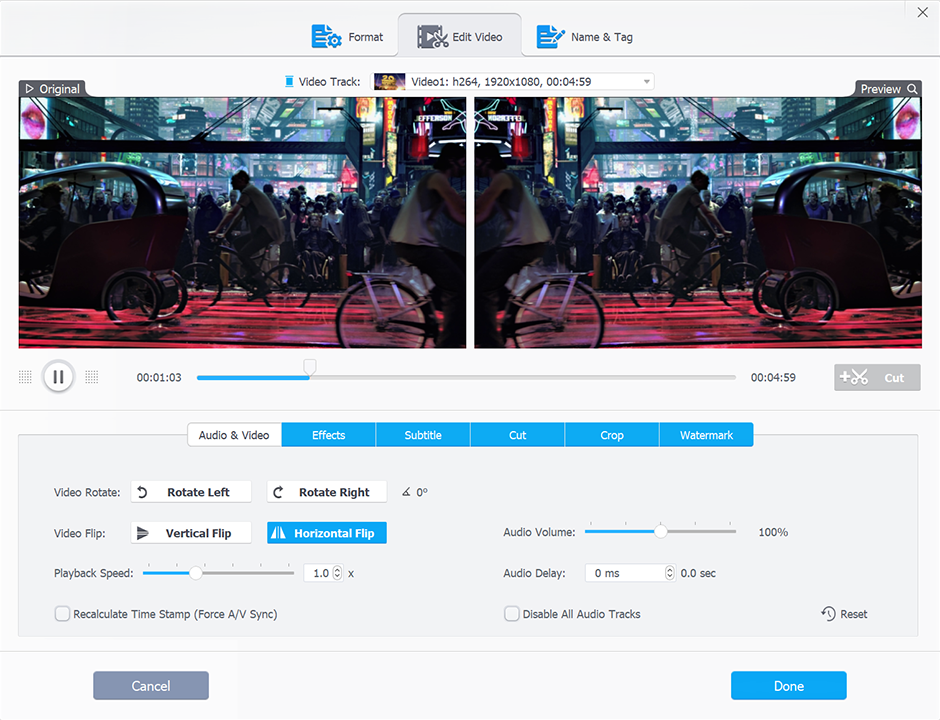Open the Watermark sub-tab
Screen dimensions: 940x720
(706, 435)
